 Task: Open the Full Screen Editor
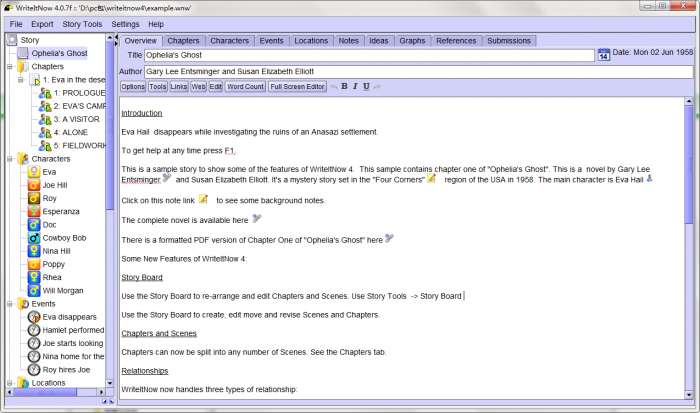click(297, 87)
